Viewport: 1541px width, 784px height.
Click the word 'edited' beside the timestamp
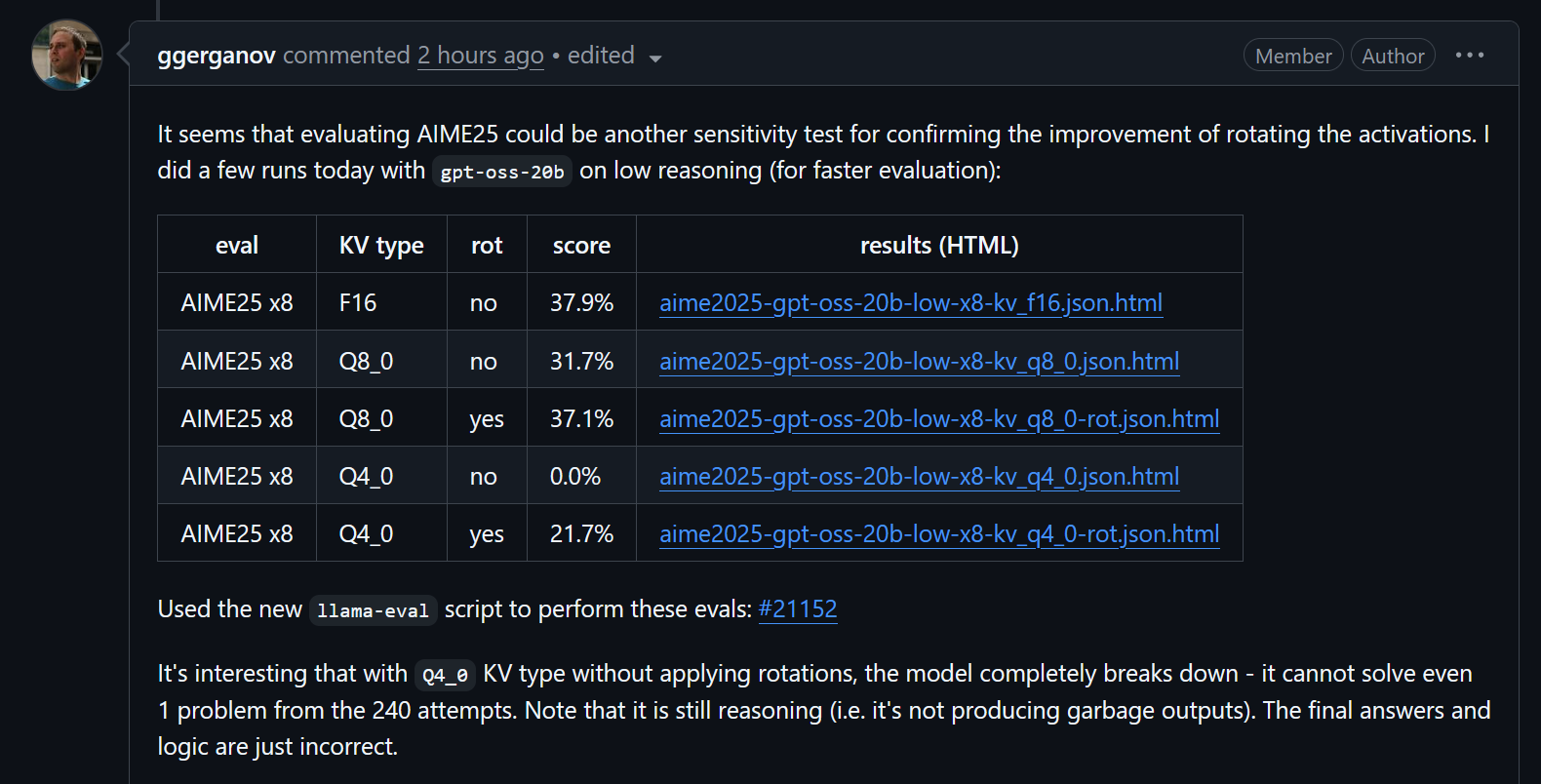click(x=601, y=56)
